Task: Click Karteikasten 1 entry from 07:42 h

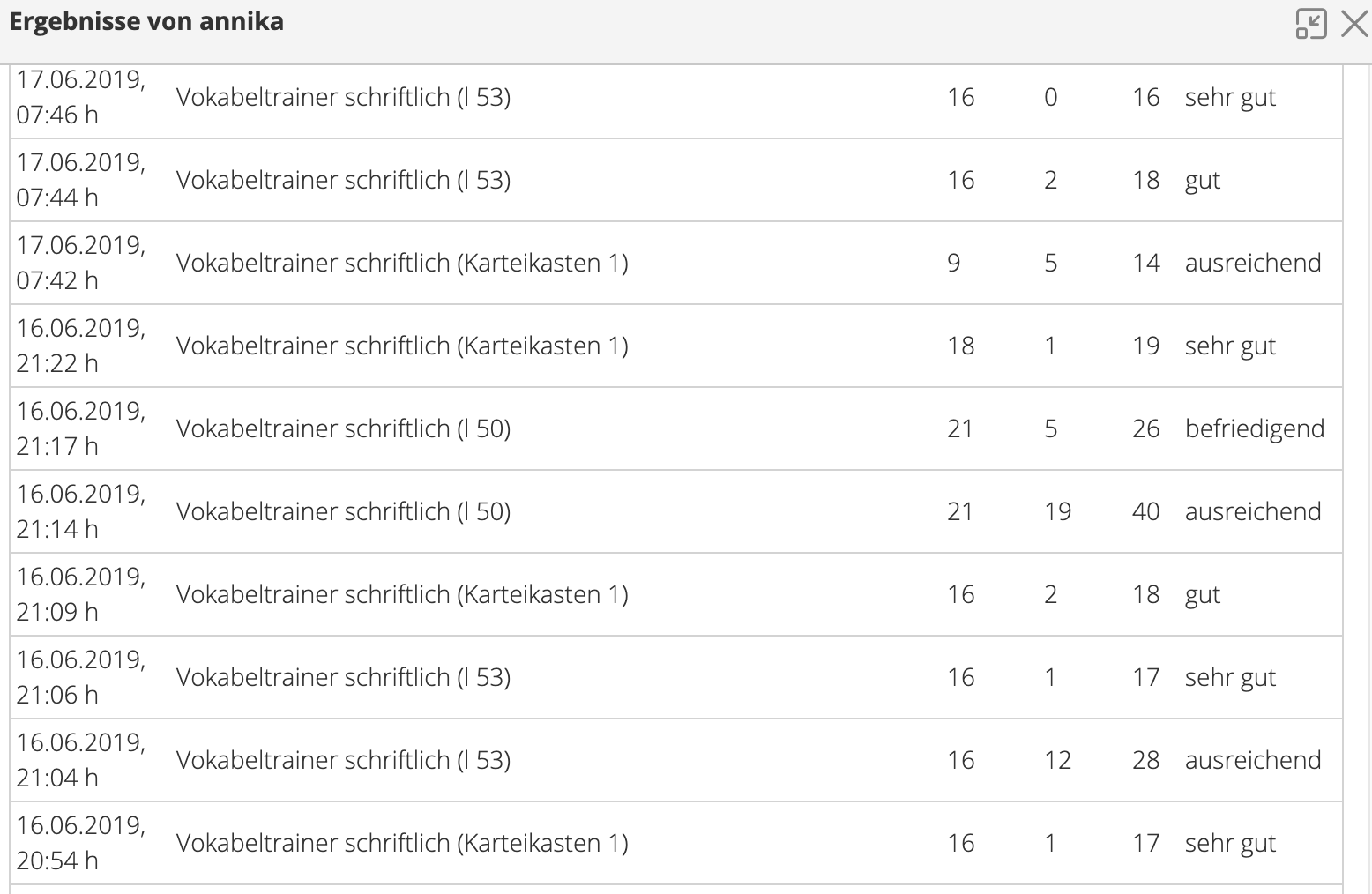Action: click(402, 263)
